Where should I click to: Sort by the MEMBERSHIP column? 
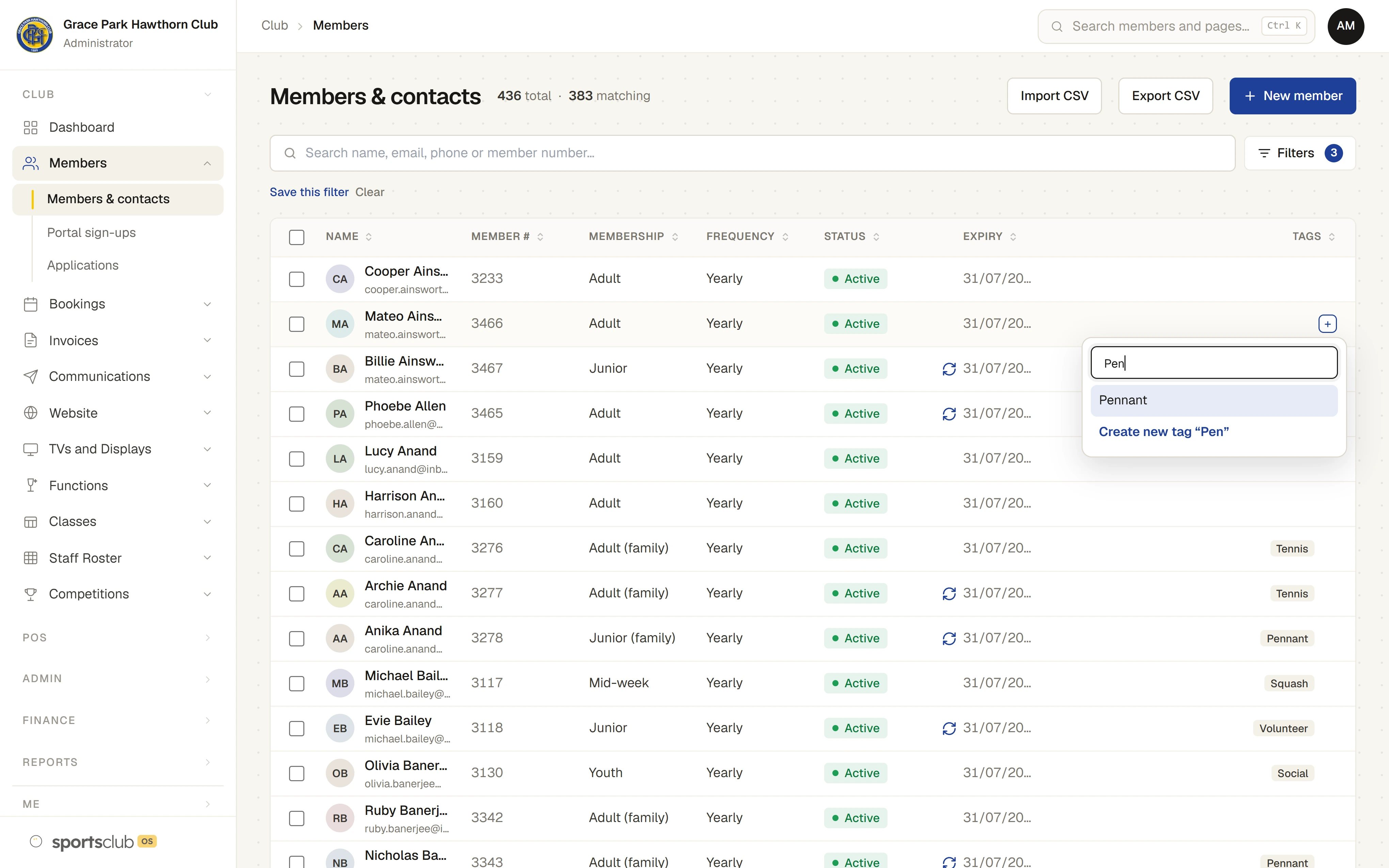(x=633, y=237)
